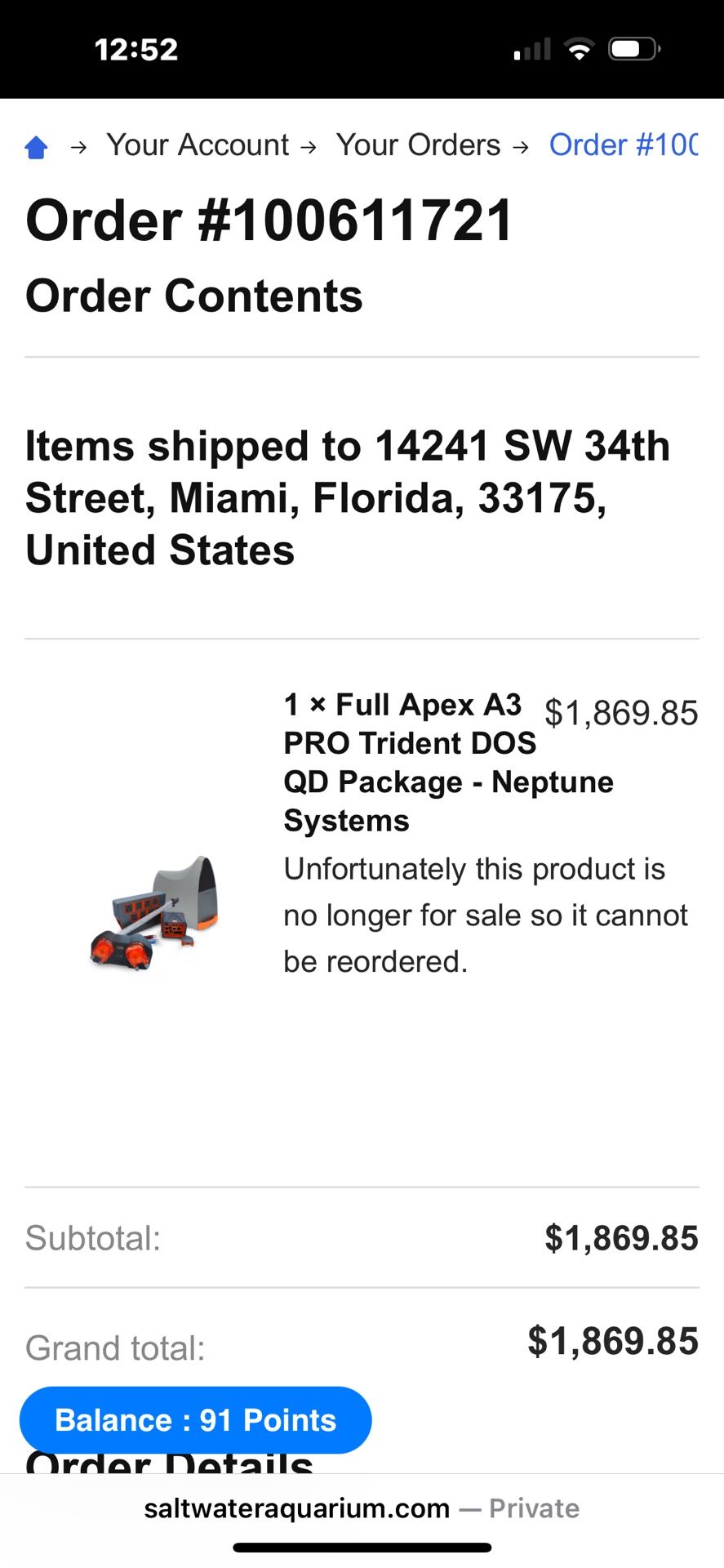Tap the Wi-Fi status icon
This screenshot has height=1568, width=724.
click(580, 50)
